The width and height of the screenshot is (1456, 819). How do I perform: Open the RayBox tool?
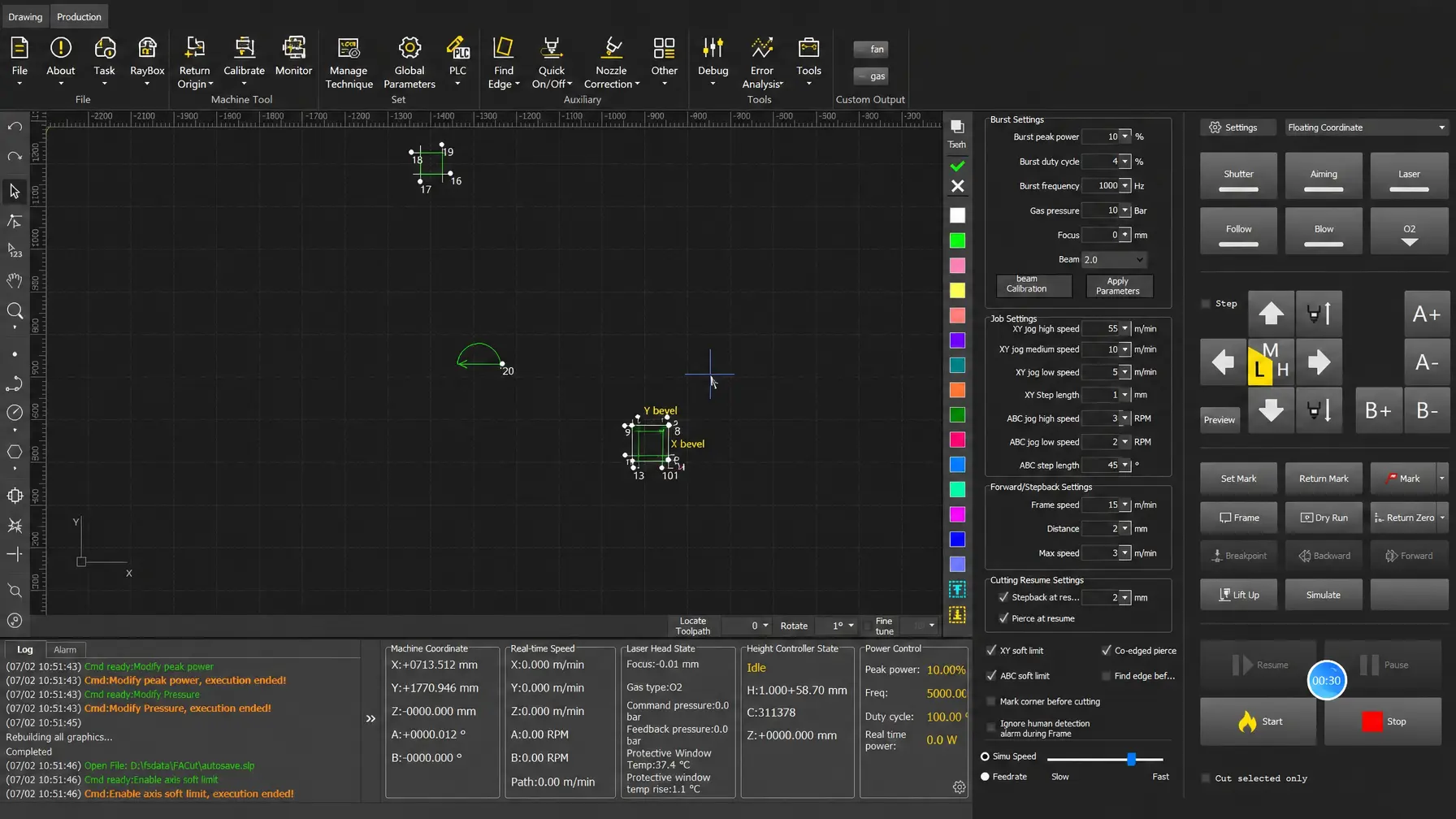[x=147, y=57]
